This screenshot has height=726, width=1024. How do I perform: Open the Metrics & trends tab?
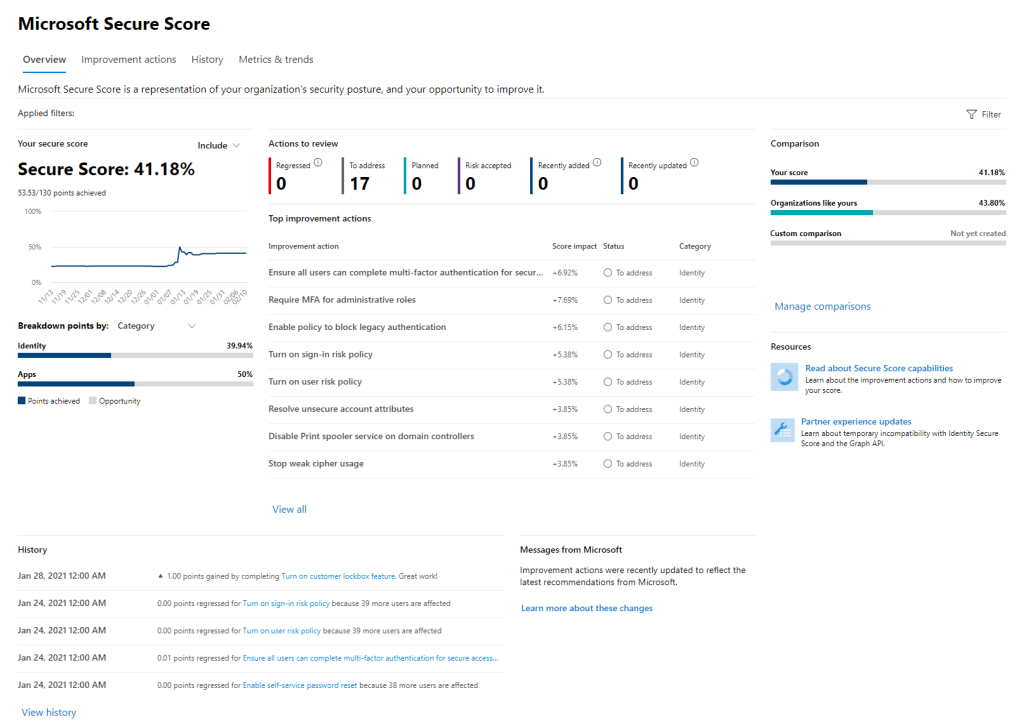pyautogui.click(x=275, y=60)
